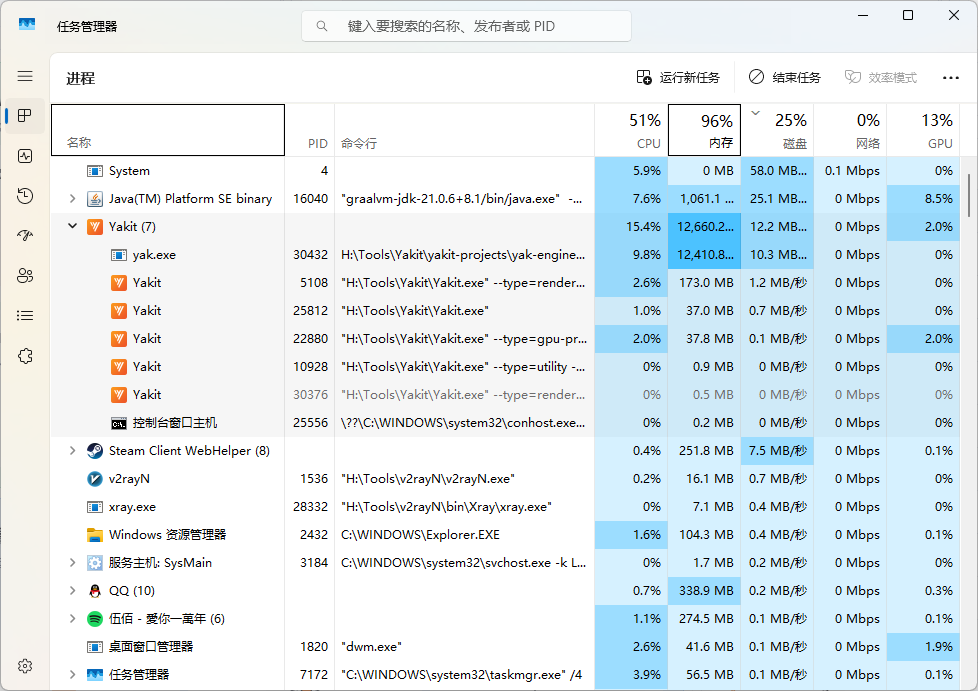978x691 pixels.
Task: Collapse the Yakit (7) group
Action: [72, 226]
